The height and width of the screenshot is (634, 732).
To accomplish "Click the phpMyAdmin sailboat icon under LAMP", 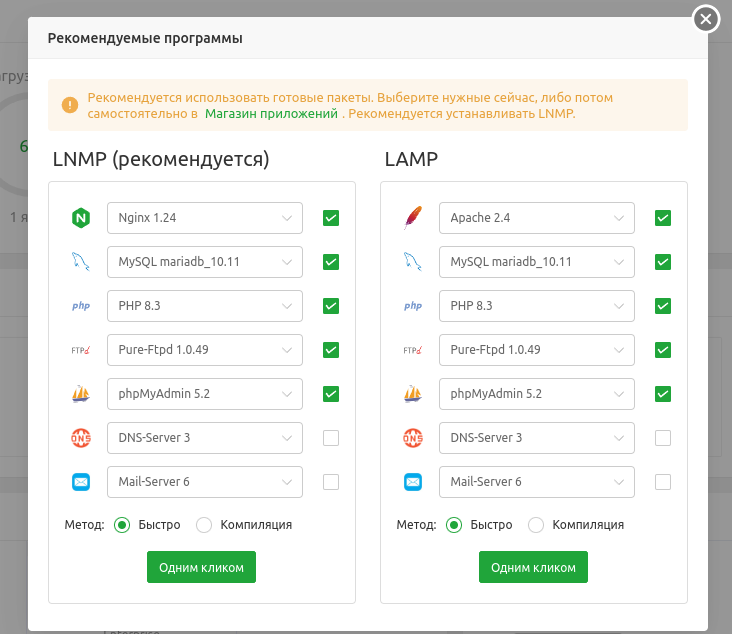I will [413, 394].
